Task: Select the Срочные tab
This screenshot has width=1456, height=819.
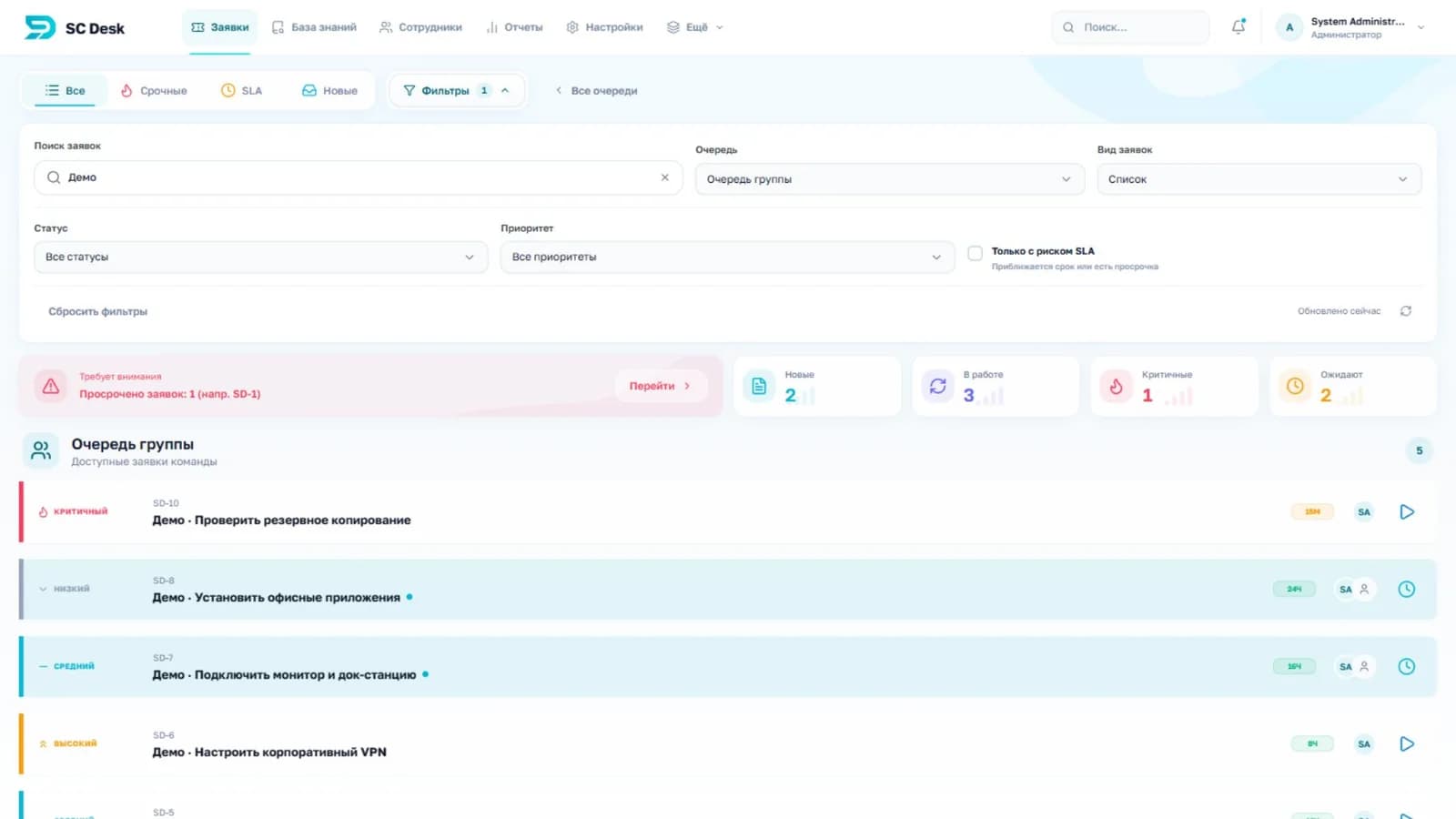Action: pyautogui.click(x=154, y=91)
